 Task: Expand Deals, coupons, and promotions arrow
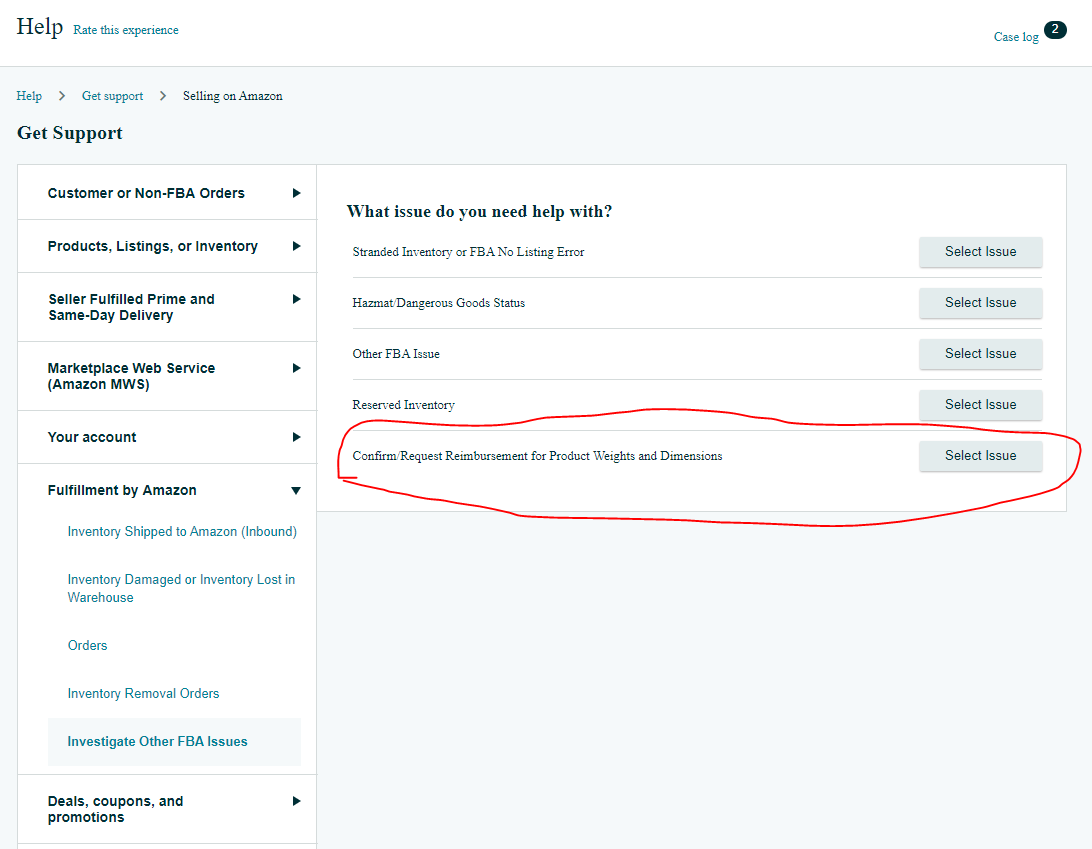click(x=296, y=801)
